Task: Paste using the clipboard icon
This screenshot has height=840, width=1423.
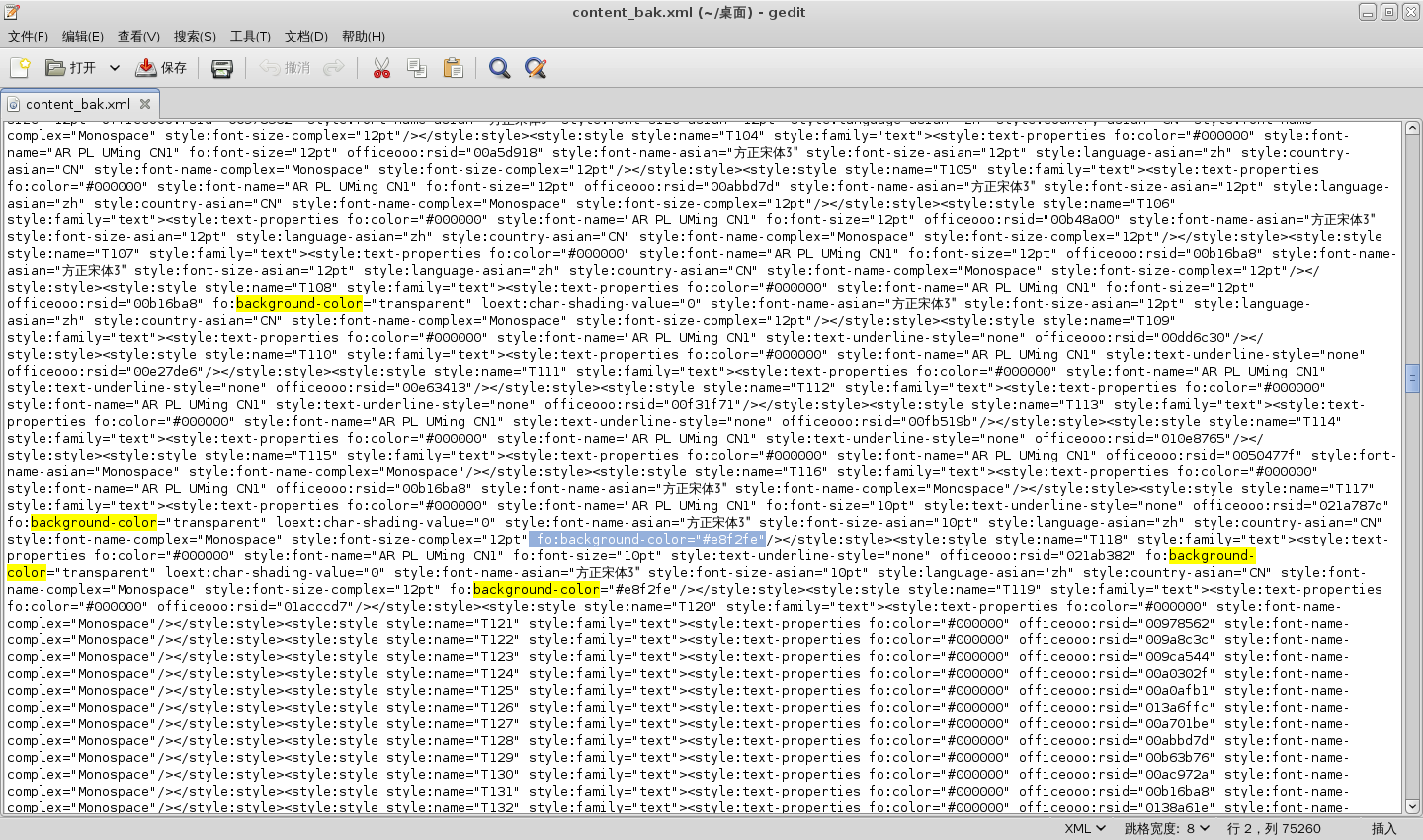Action: 453,68
